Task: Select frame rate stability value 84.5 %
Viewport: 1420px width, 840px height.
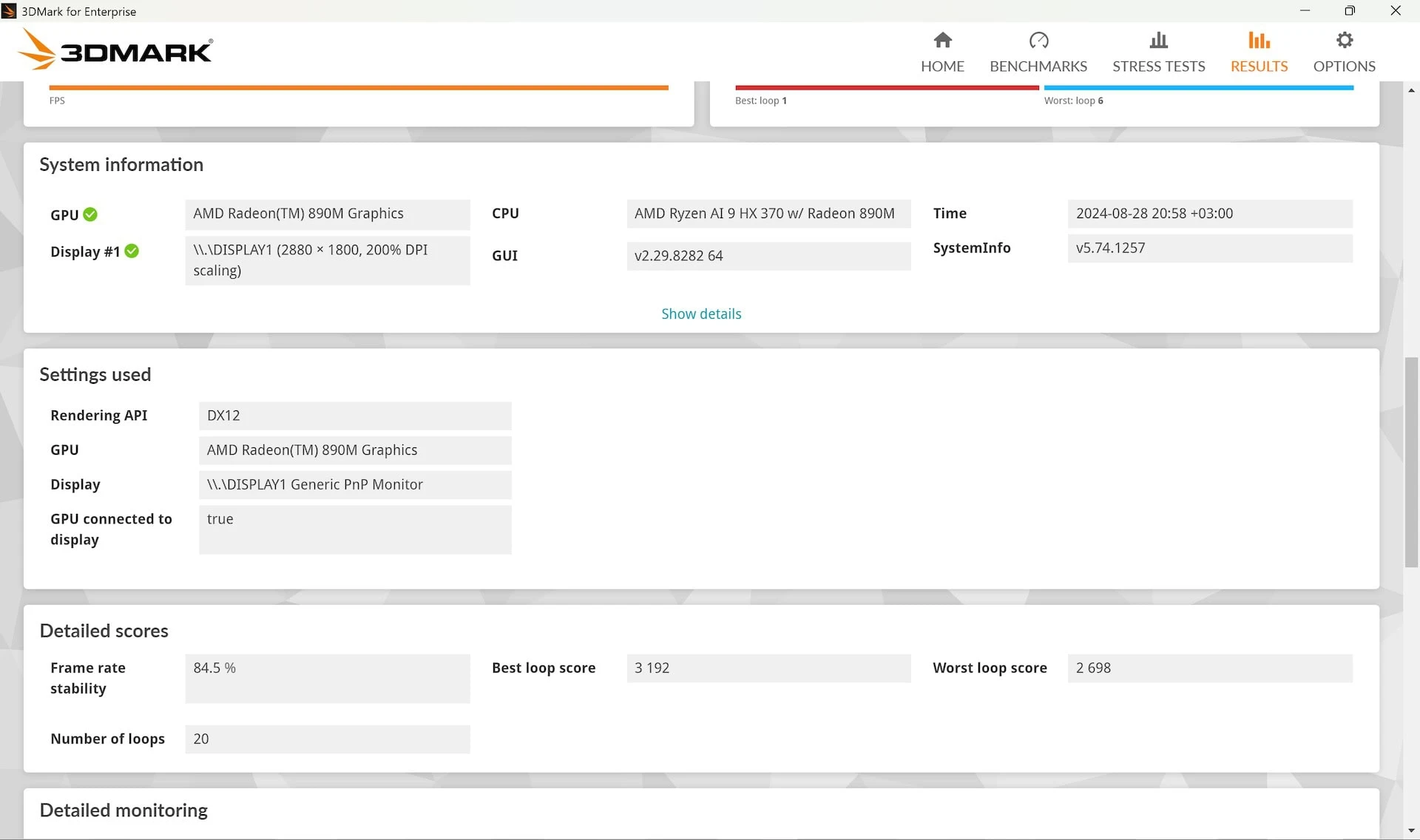Action: 328,678
